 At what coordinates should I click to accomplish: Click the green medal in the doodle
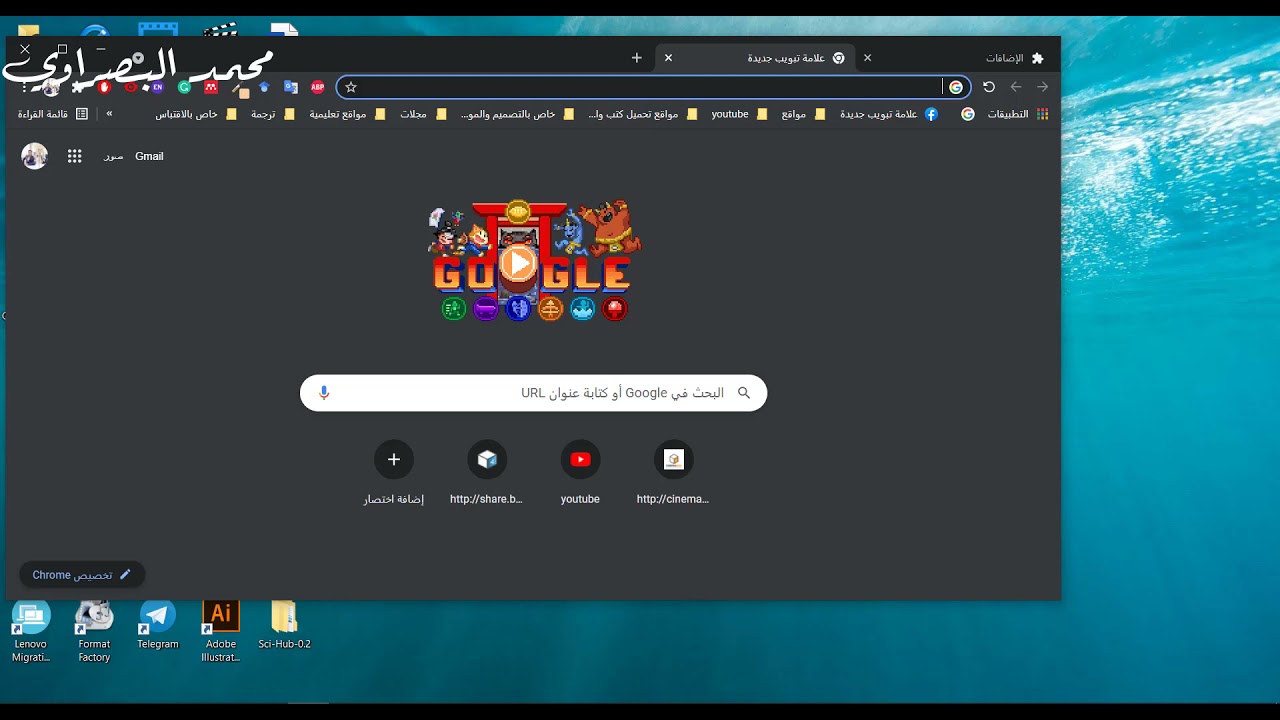coord(454,308)
